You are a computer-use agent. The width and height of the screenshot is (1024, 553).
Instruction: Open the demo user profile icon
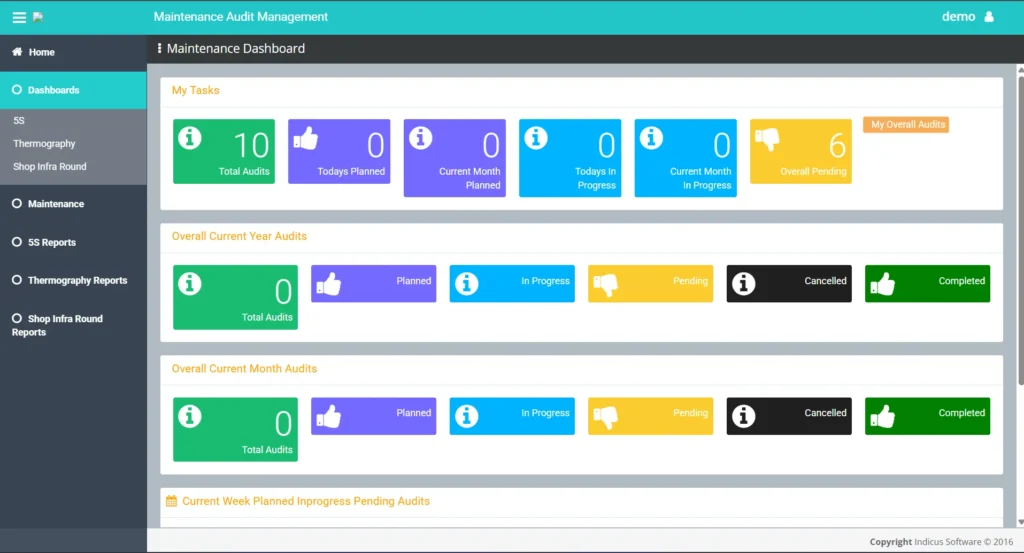tap(989, 17)
